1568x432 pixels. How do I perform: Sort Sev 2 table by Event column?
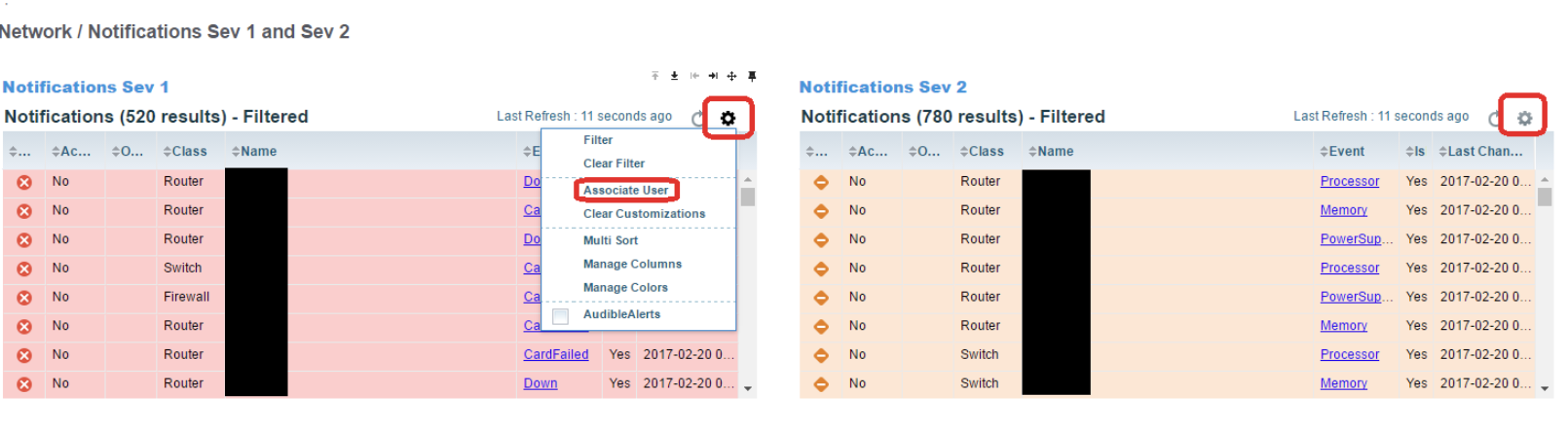[1342, 152]
